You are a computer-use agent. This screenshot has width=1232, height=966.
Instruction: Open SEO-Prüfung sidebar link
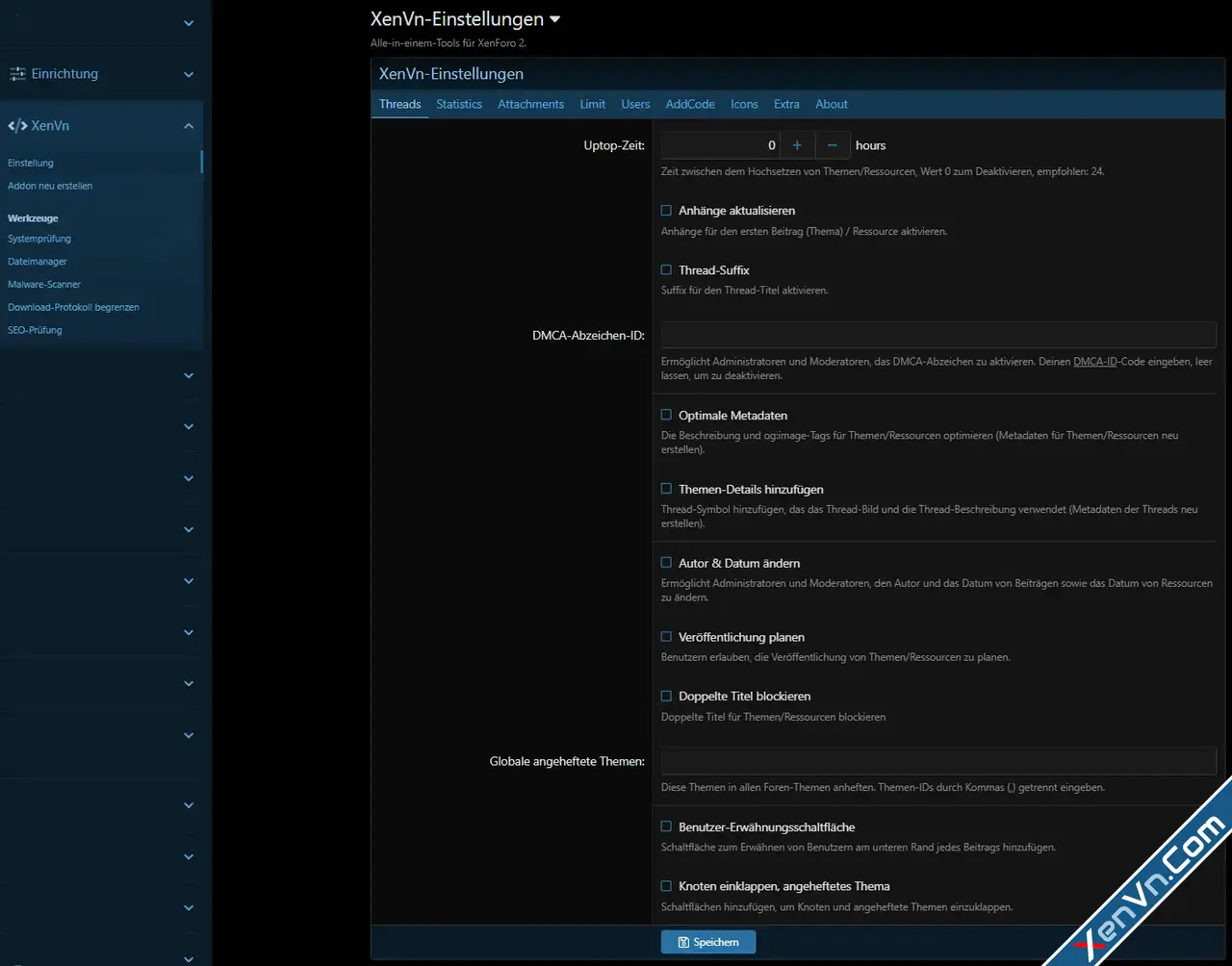tap(35, 330)
